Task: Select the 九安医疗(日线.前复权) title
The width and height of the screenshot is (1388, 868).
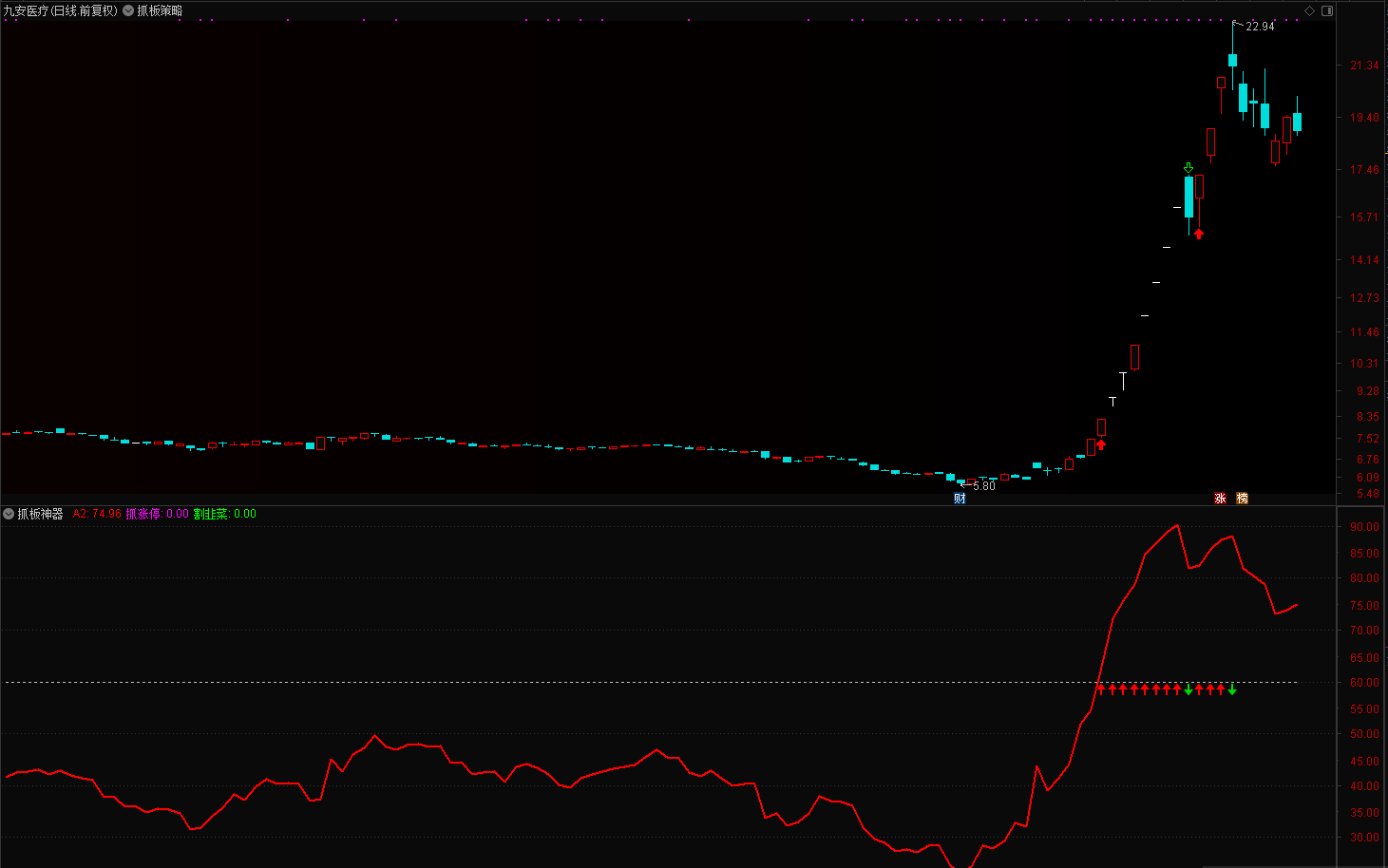Action: pos(61,10)
